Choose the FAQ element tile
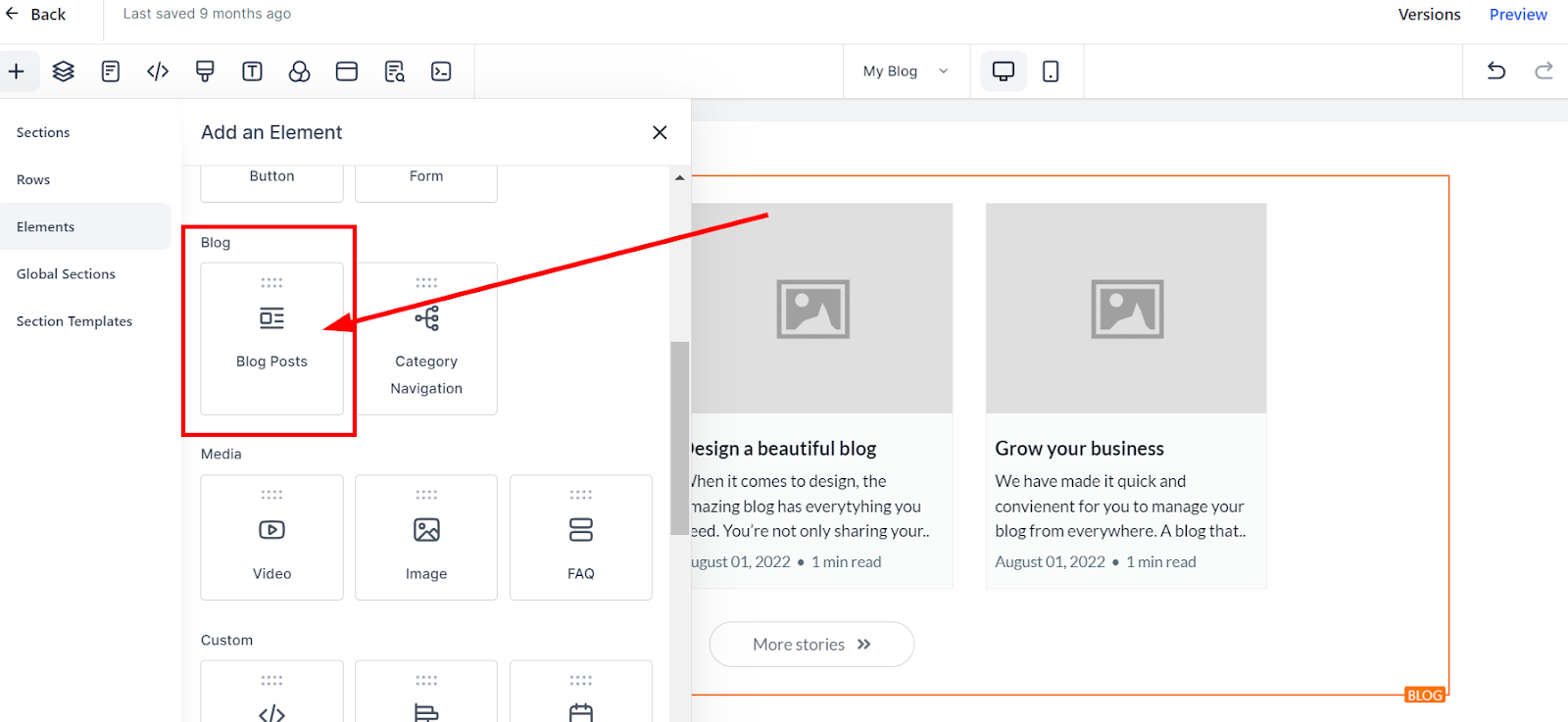The width and height of the screenshot is (1568, 722). click(580, 537)
